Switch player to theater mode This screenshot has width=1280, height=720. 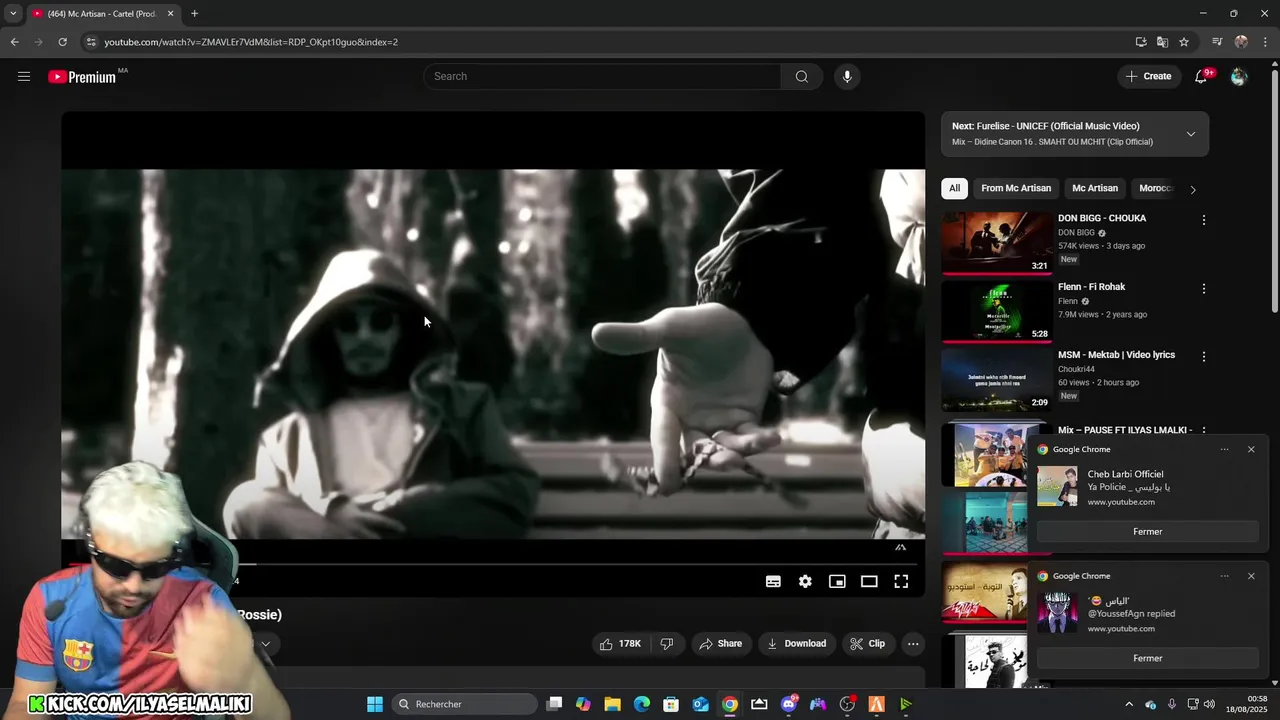tap(869, 581)
